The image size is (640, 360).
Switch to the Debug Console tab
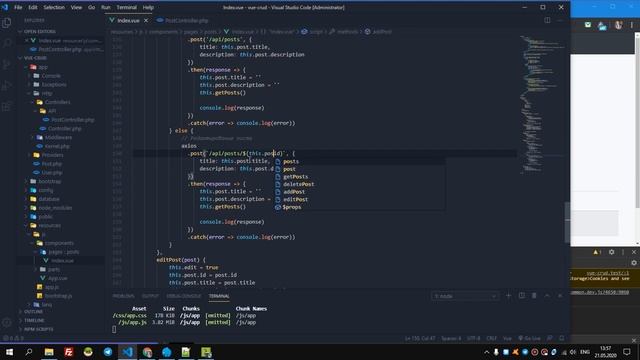coord(183,296)
